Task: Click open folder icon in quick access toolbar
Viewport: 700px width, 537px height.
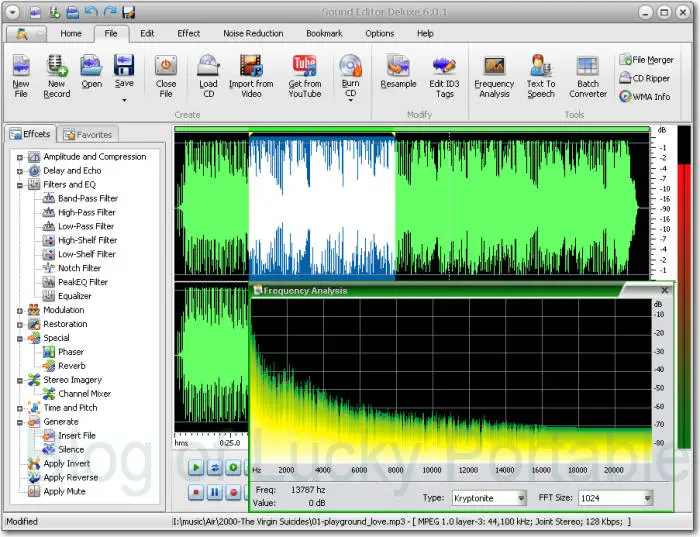Action: click(x=72, y=12)
